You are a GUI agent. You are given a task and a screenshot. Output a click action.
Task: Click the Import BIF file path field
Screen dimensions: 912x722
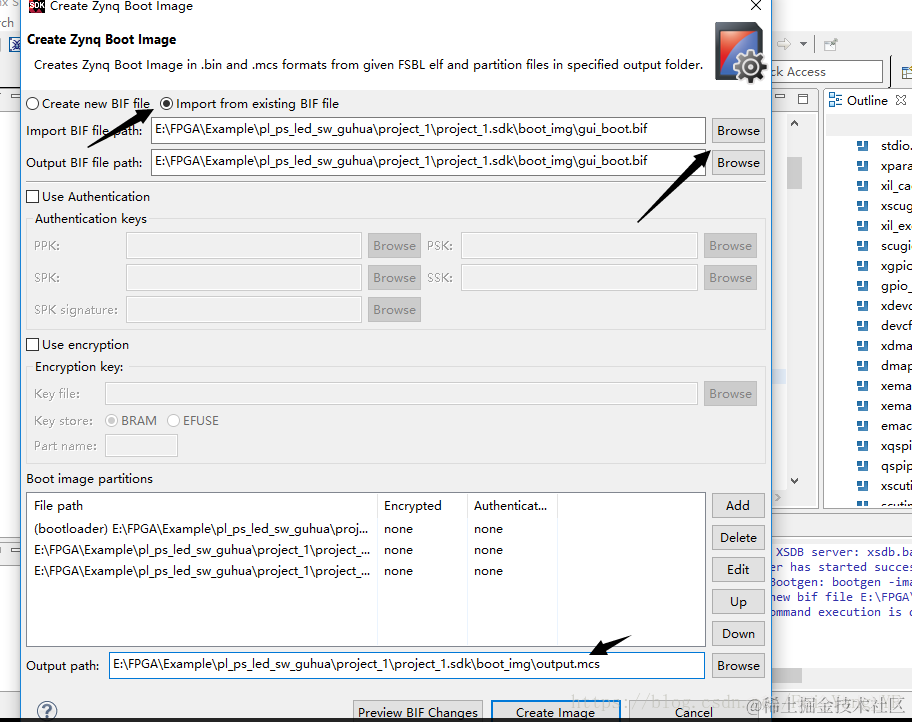[x=428, y=130]
